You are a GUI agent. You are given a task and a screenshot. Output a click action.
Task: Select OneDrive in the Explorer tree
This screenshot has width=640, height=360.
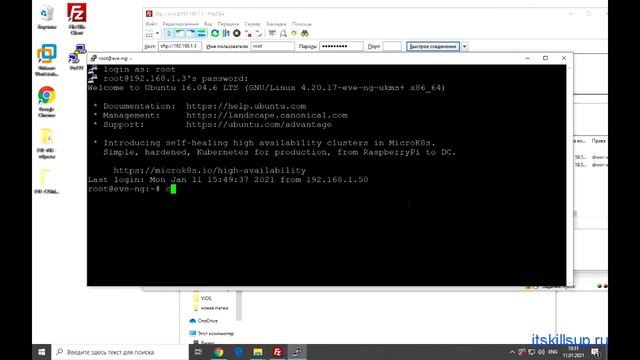204,321
